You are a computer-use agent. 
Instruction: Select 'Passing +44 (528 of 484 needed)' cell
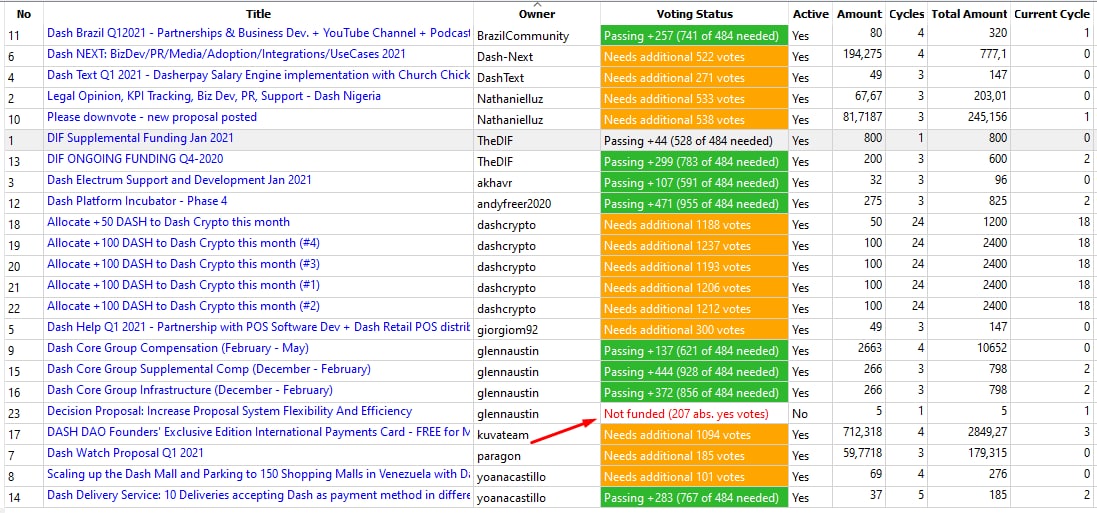click(694, 141)
